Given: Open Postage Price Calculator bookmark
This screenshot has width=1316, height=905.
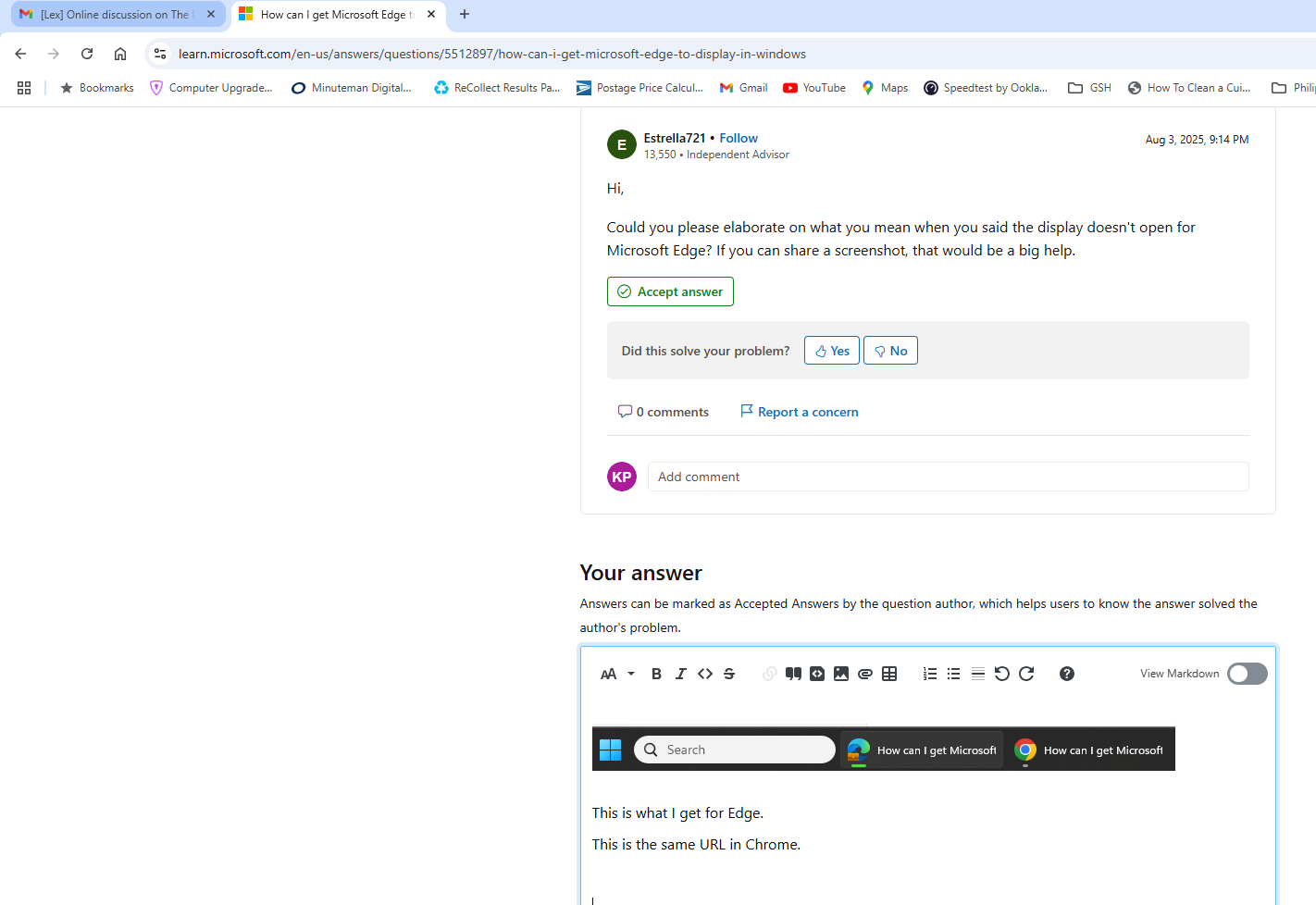Looking at the screenshot, I should [x=639, y=88].
